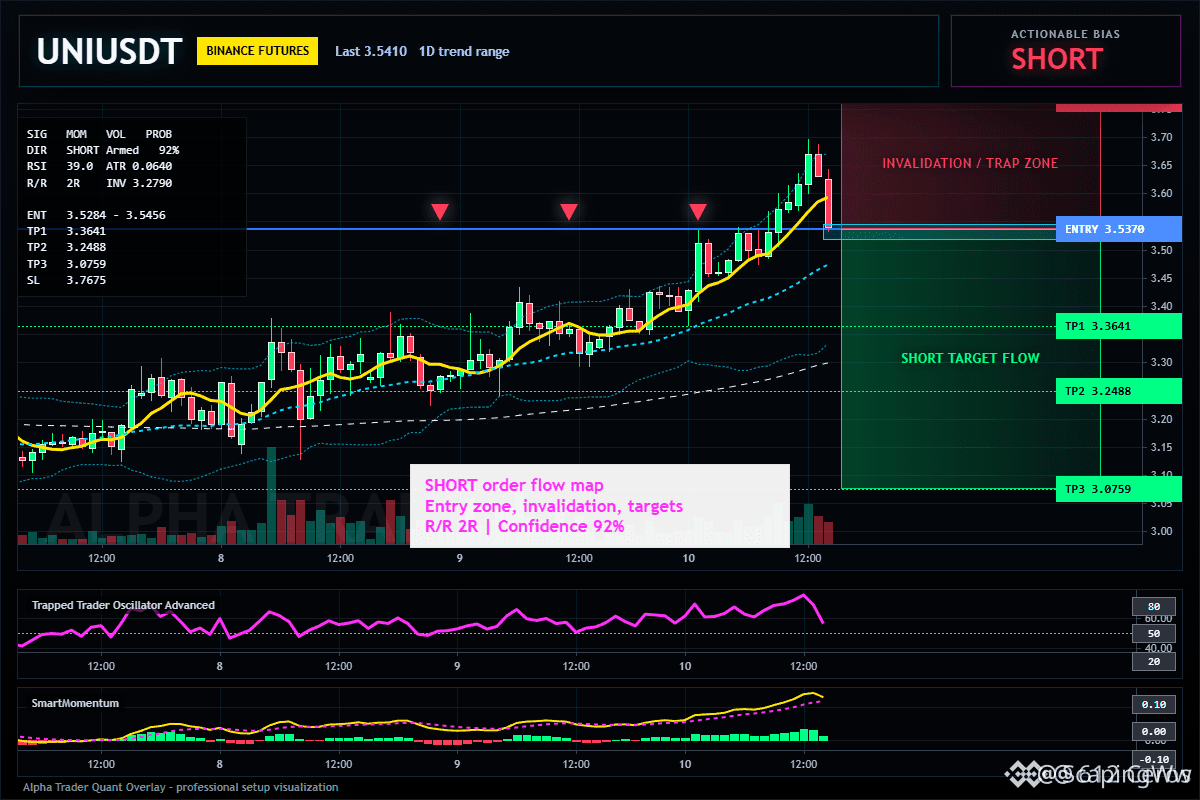Select the SL 3.7675 row in stats panel
Screen dimensions: 1200x800
[x=66, y=280]
